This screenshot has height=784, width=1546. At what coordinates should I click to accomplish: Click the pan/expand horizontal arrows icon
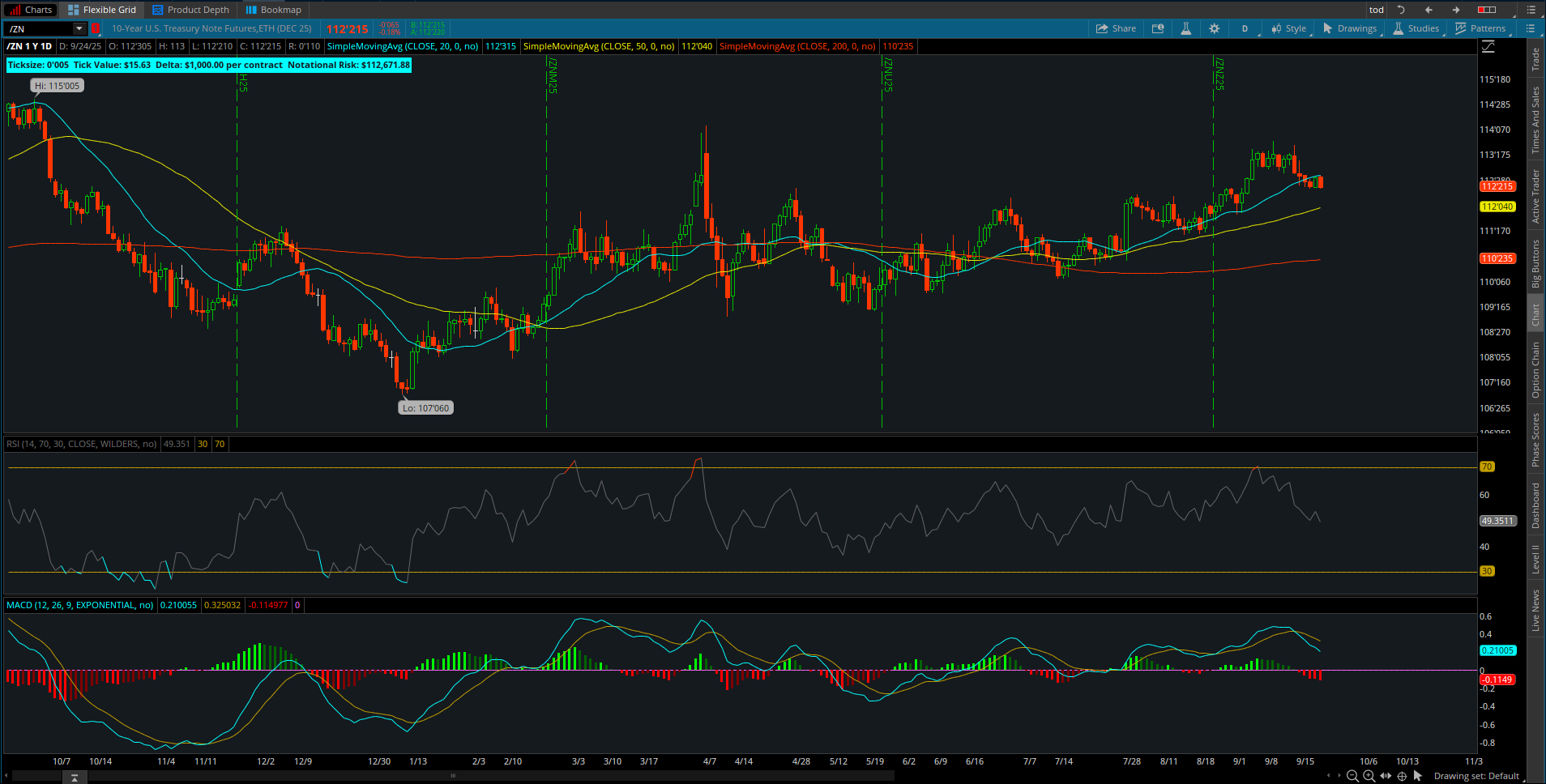(1386, 776)
